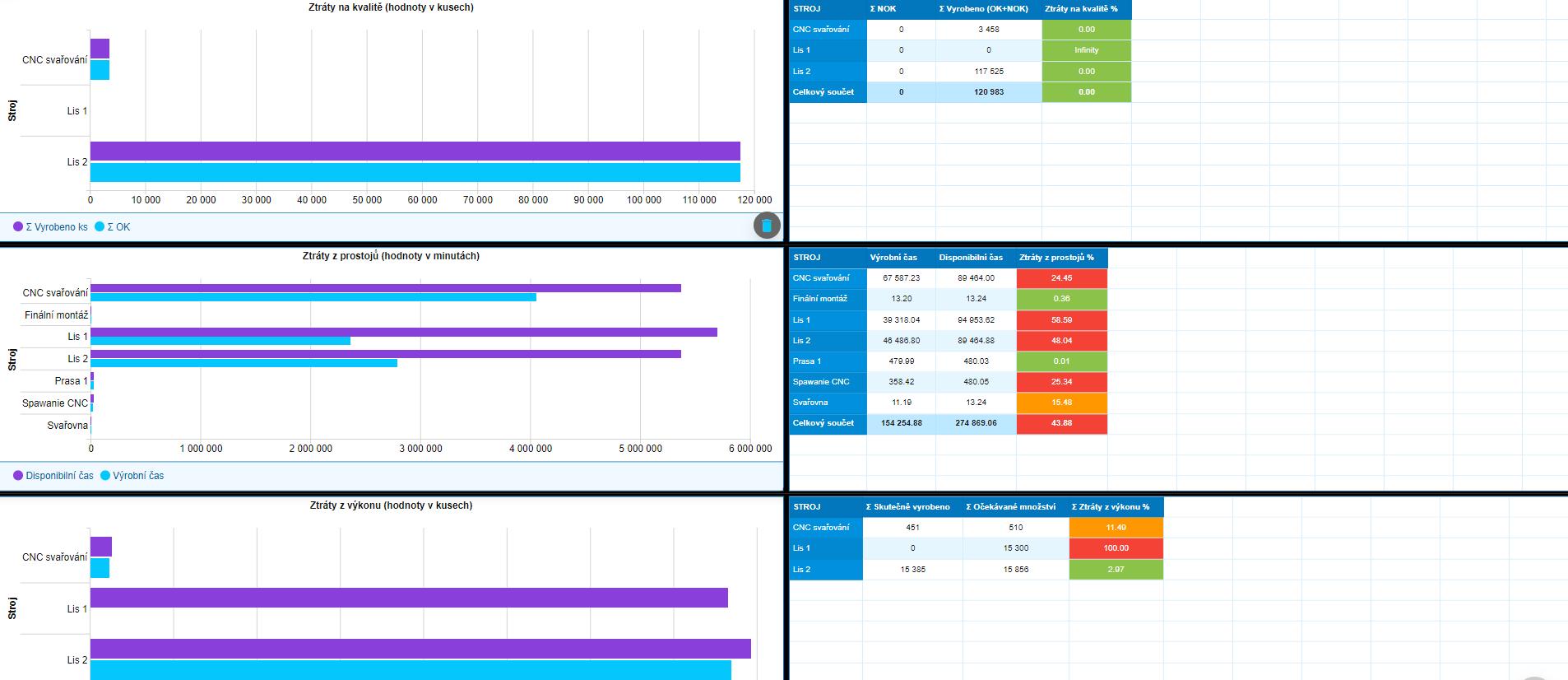Click Lis 2 row label in quality table

click(x=828, y=72)
